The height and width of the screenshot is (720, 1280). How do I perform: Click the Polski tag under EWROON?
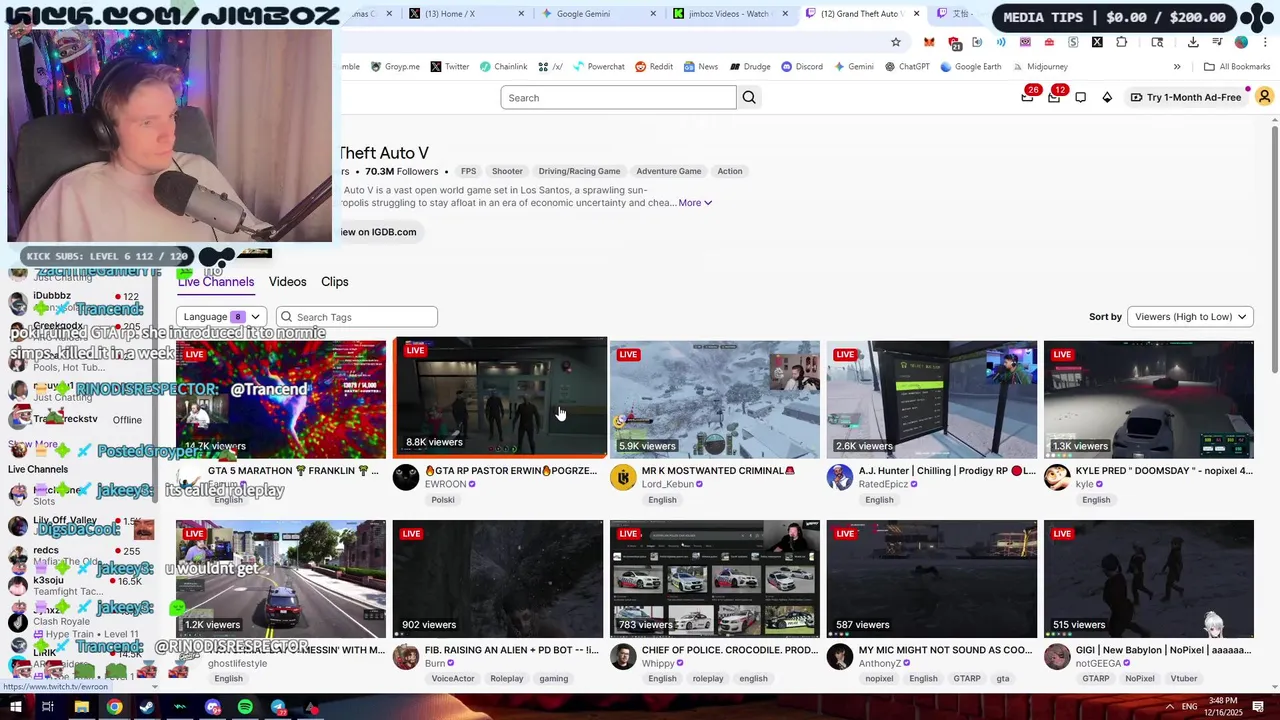coord(443,500)
